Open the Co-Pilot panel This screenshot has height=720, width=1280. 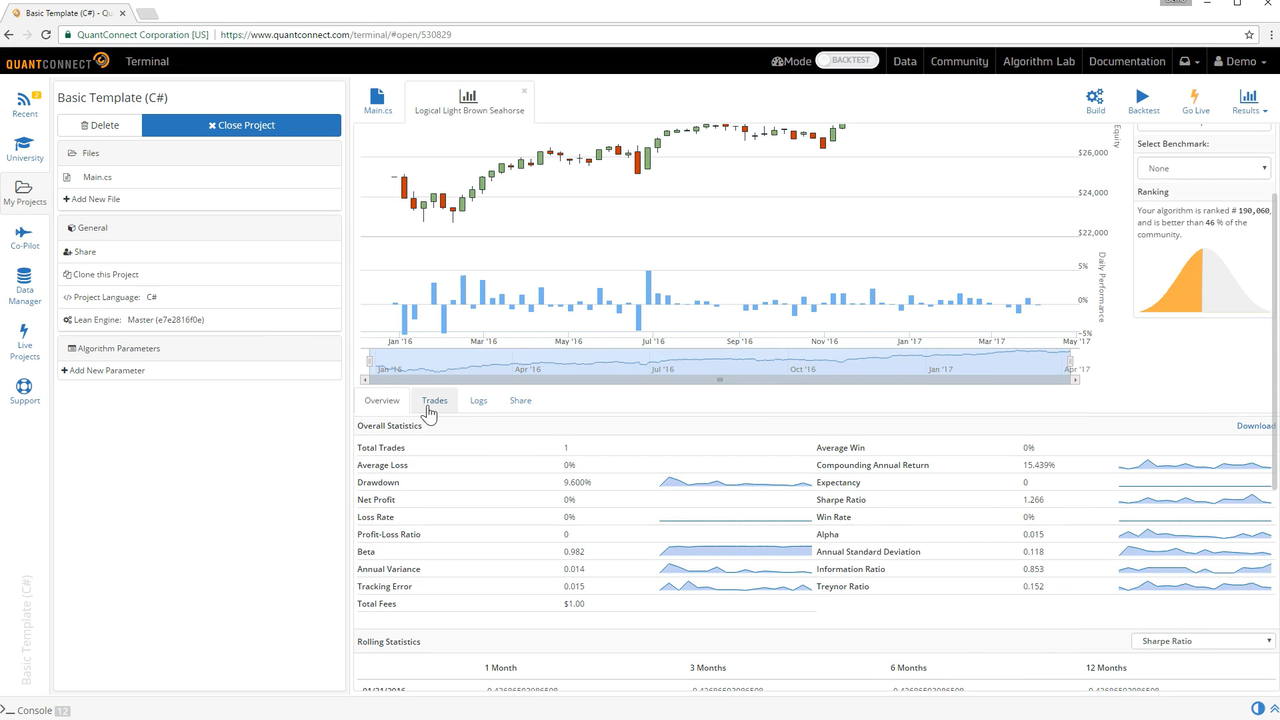point(25,235)
